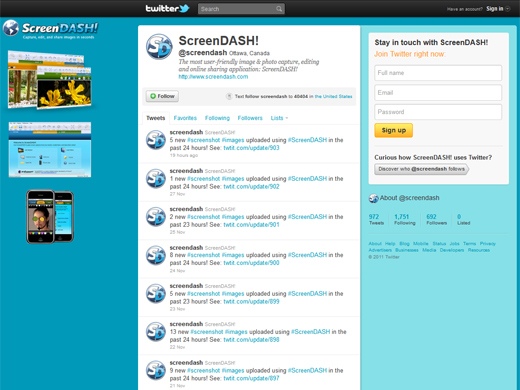Screen dimensions: 520x390
Task: Open link twtit.com/update/900
Action: click(251, 263)
